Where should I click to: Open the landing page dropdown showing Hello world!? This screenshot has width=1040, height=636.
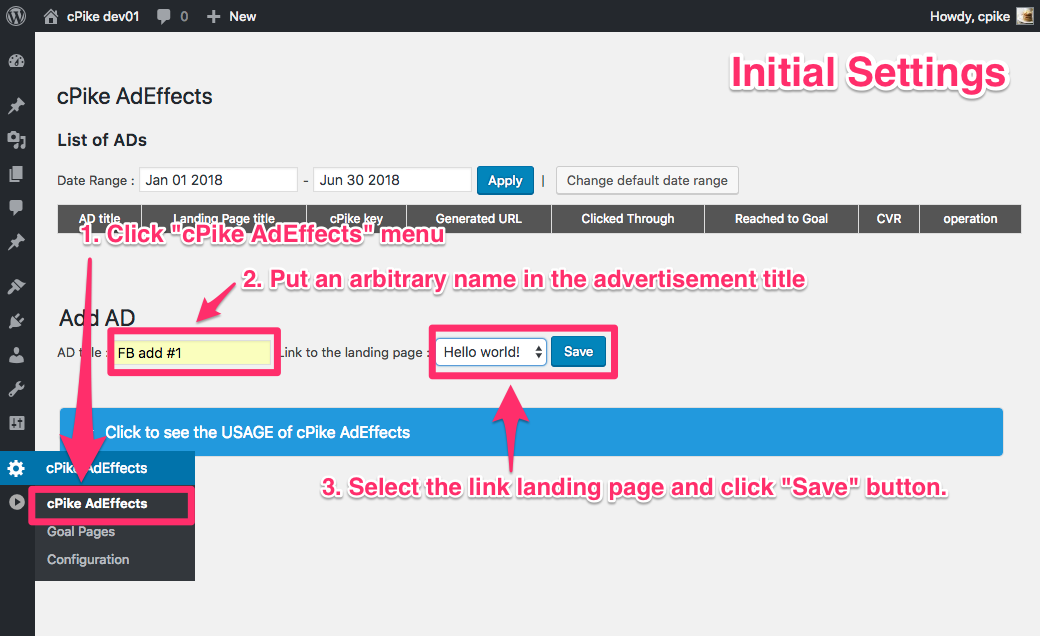click(491, 352)
